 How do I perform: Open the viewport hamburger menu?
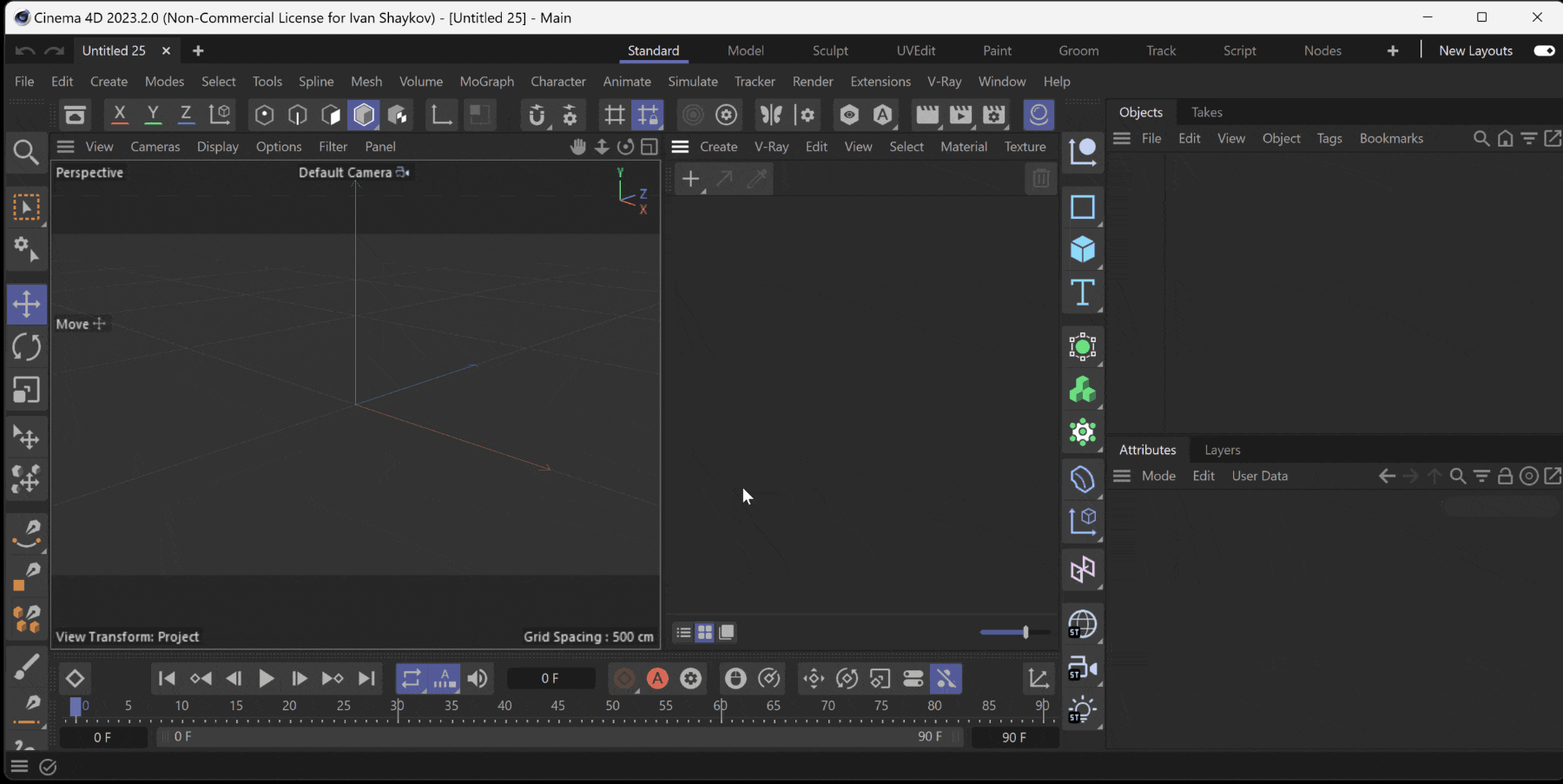tap(66, 147)
